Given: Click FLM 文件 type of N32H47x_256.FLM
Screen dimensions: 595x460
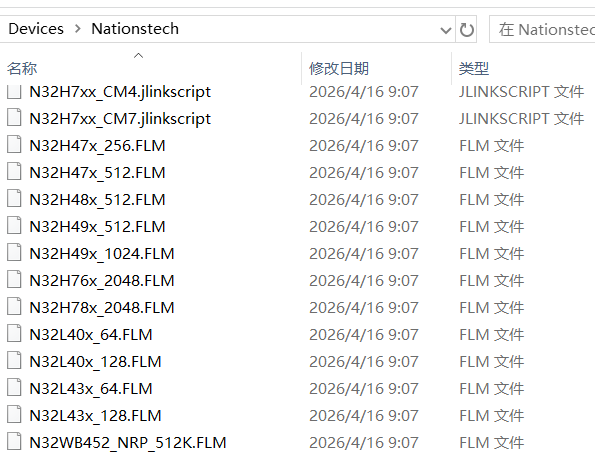Looking at the screenshot, I should pos(492,146).
